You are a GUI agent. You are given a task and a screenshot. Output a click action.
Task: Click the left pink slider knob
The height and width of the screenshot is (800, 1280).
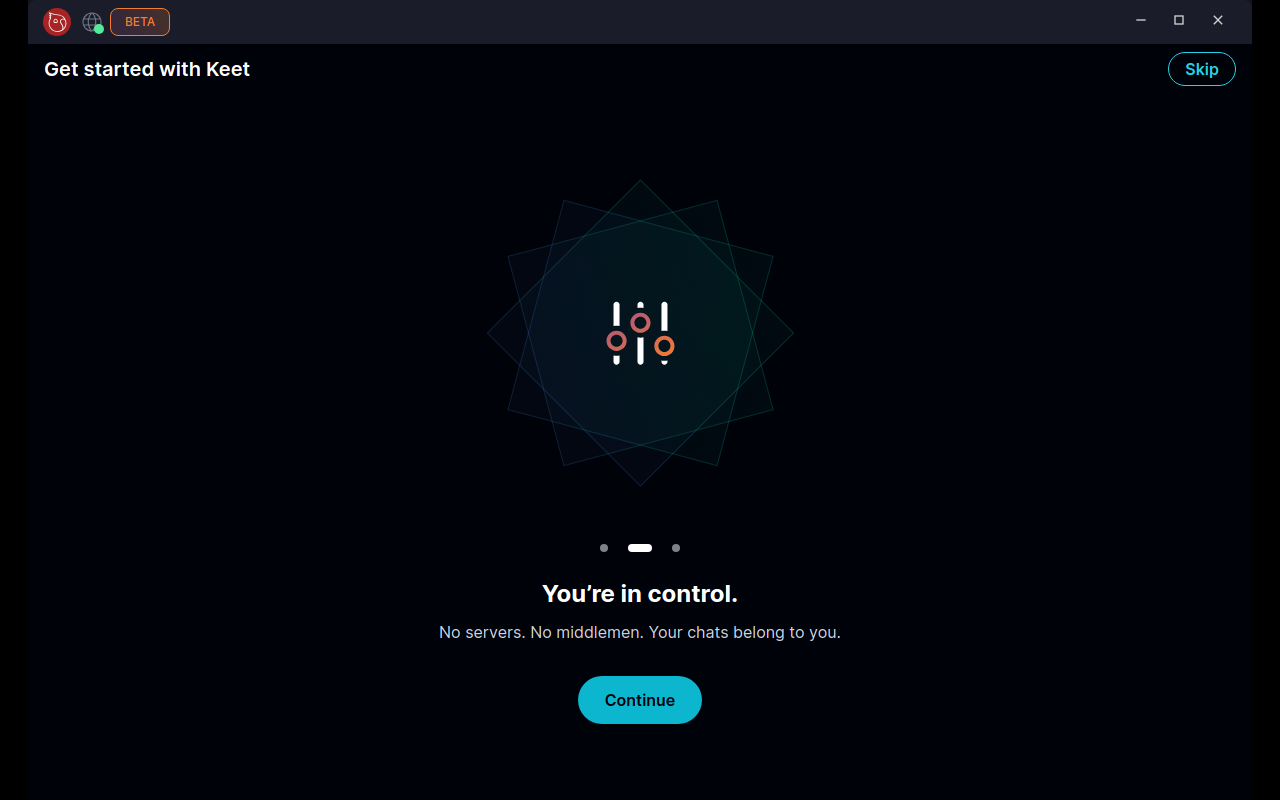tap(616, 341)
